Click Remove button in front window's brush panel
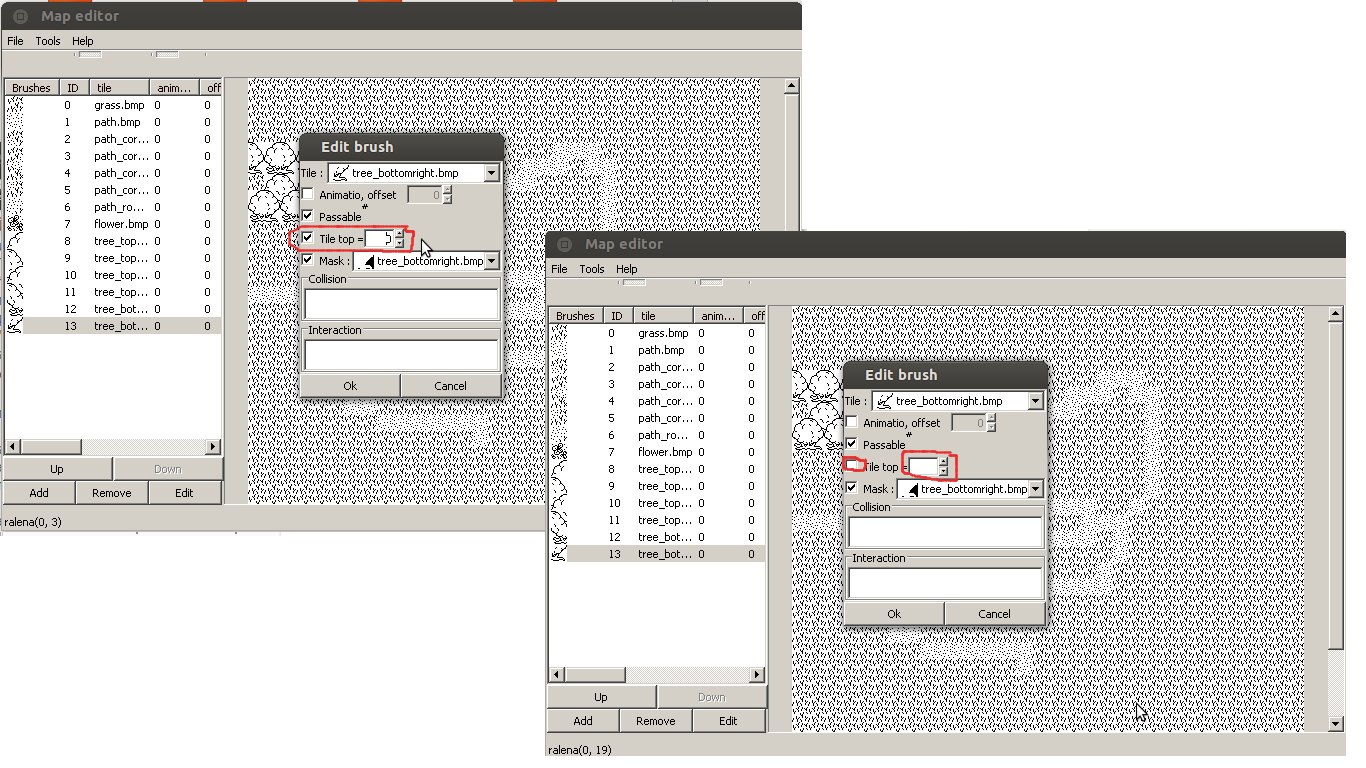 655,721
